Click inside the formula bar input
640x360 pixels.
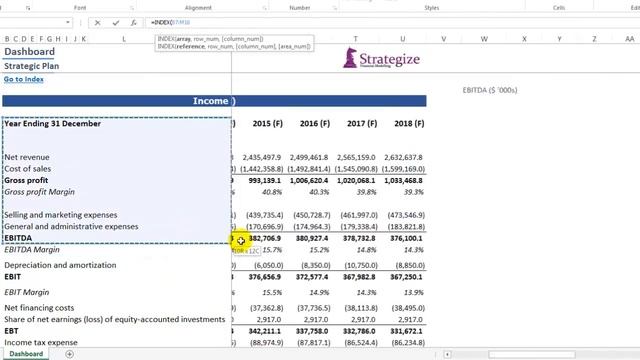pyautogui.click(x=392, y=23)
